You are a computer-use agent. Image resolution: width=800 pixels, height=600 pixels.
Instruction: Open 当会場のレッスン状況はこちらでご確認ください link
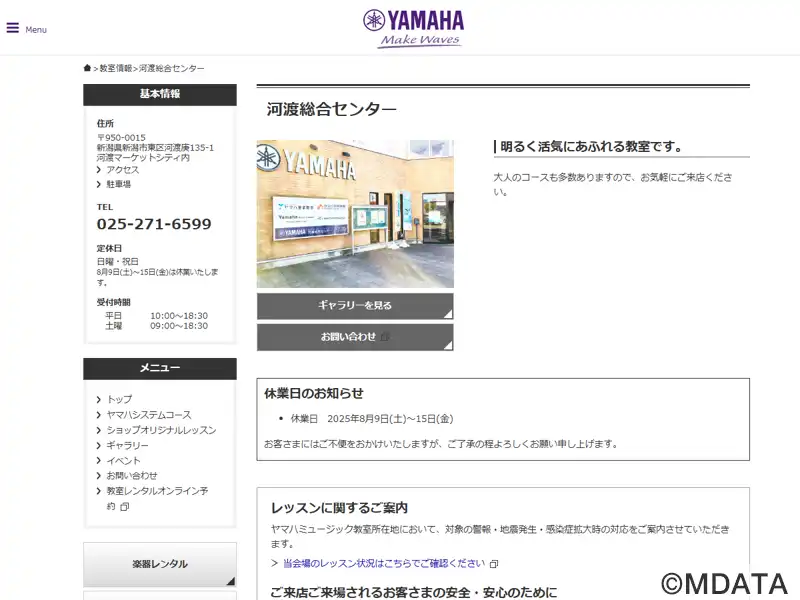pos(384,563)
